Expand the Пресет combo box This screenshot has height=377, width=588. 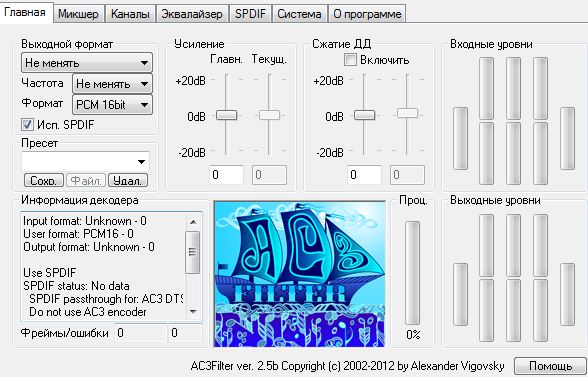click(x=86, y=162)
